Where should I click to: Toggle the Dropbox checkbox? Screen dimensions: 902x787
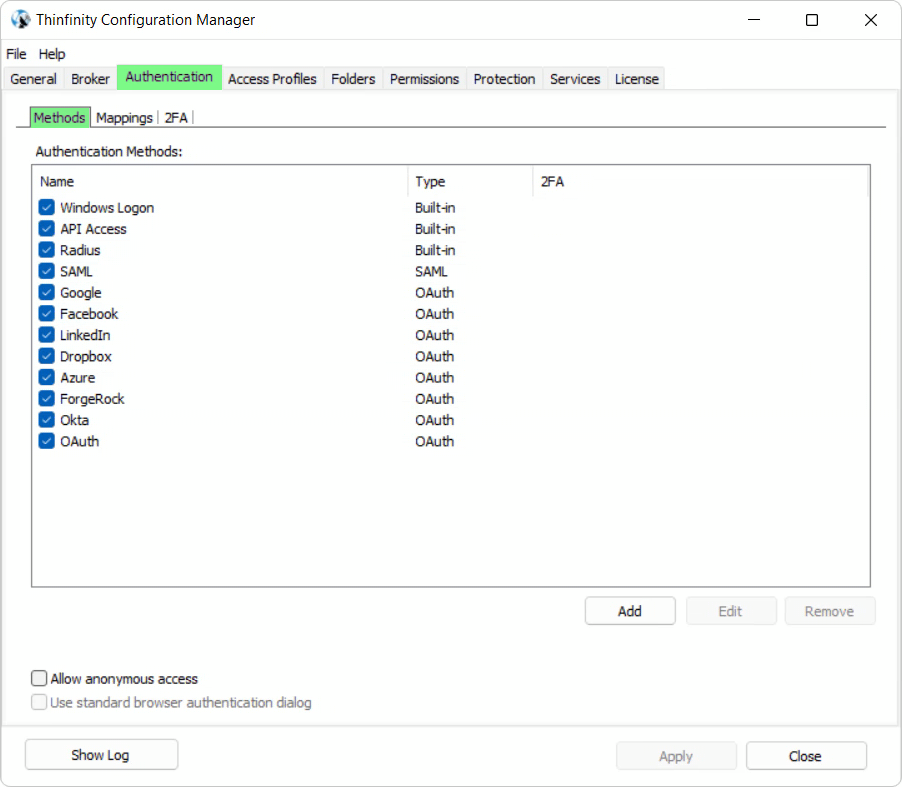click(x=47, y=356)
